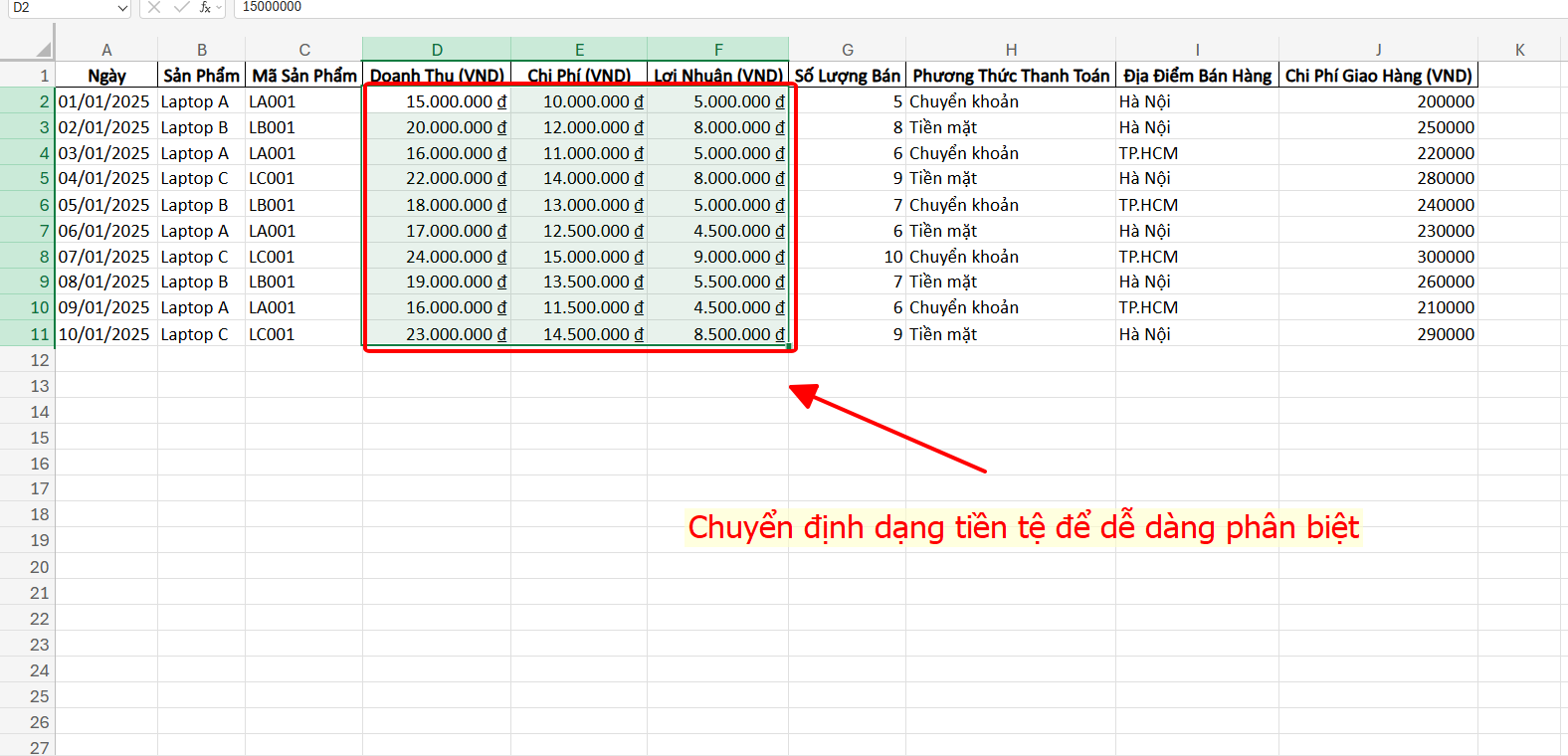The height and width of the screenshot is (756, 1568).
Task: Select the date cell 05/01/2025
Action: (105, 205)
